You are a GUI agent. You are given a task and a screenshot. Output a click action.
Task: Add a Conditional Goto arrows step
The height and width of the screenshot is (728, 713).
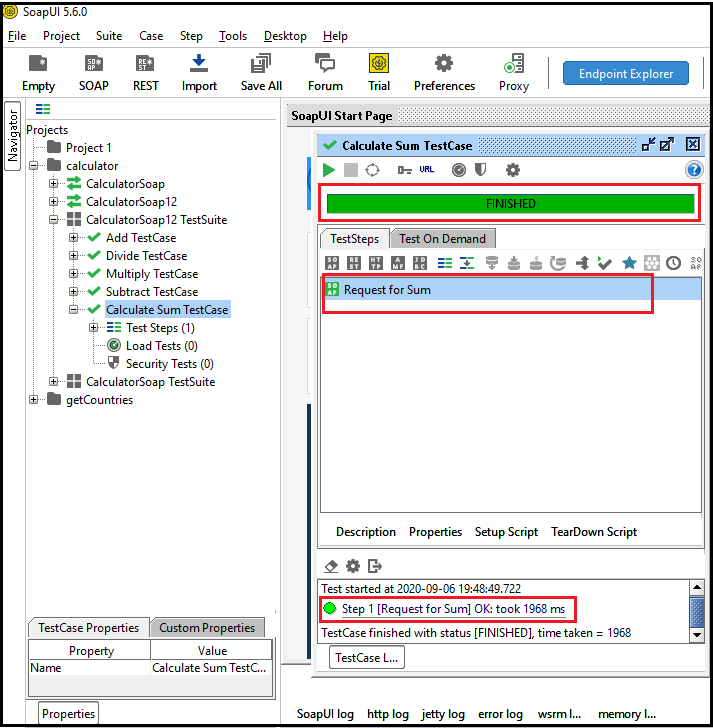click(x=582, y=263)
